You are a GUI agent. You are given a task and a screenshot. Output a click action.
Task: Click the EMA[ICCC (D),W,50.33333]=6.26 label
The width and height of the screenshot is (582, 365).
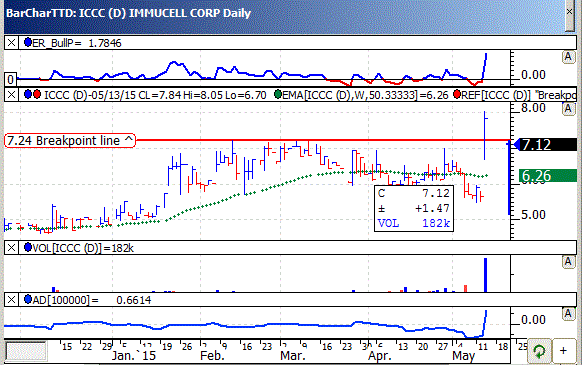[365, 95]
